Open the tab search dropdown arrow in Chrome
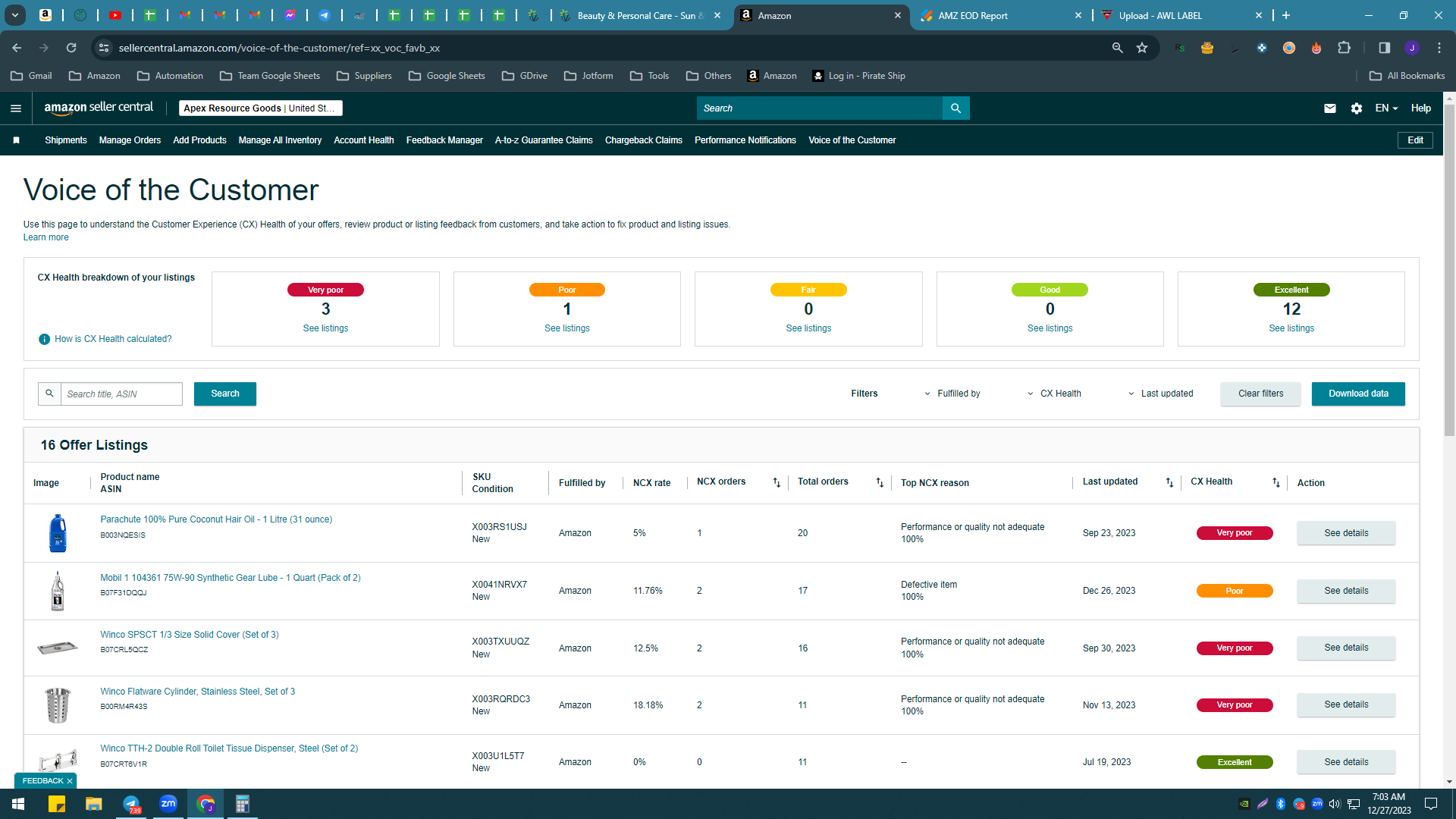 [14, 15]
